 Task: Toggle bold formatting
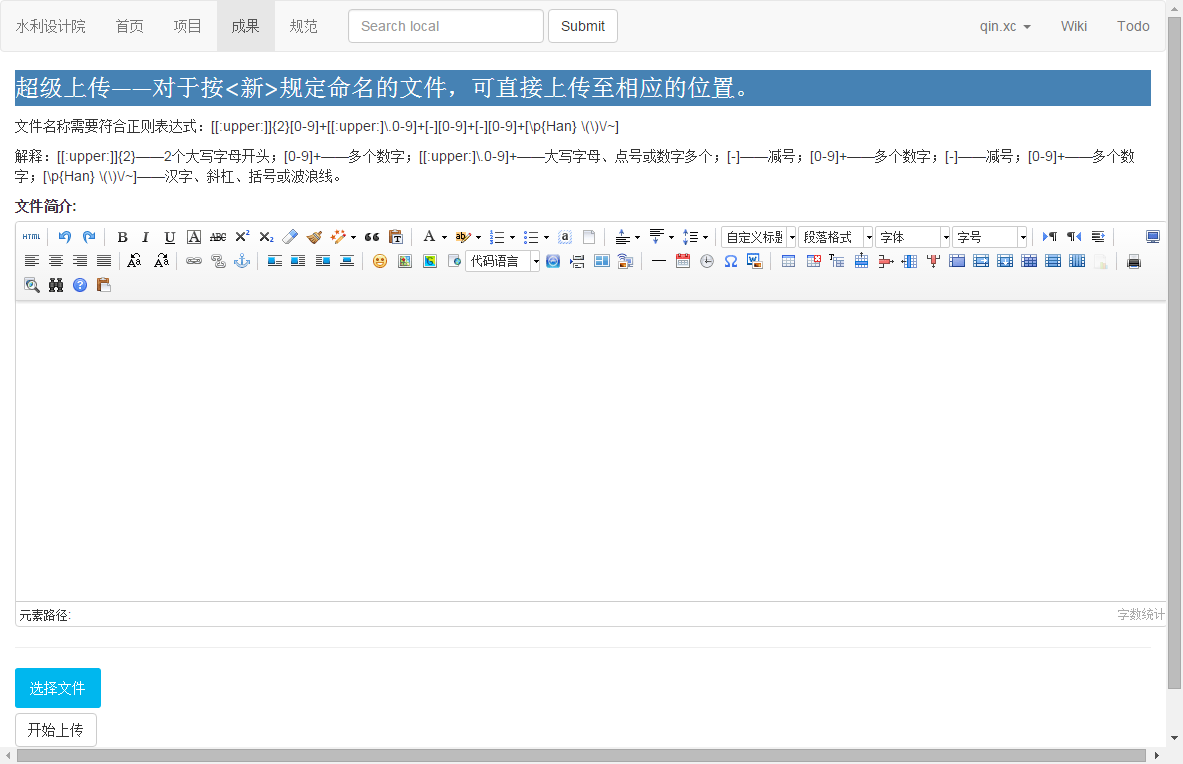(122, 237)
